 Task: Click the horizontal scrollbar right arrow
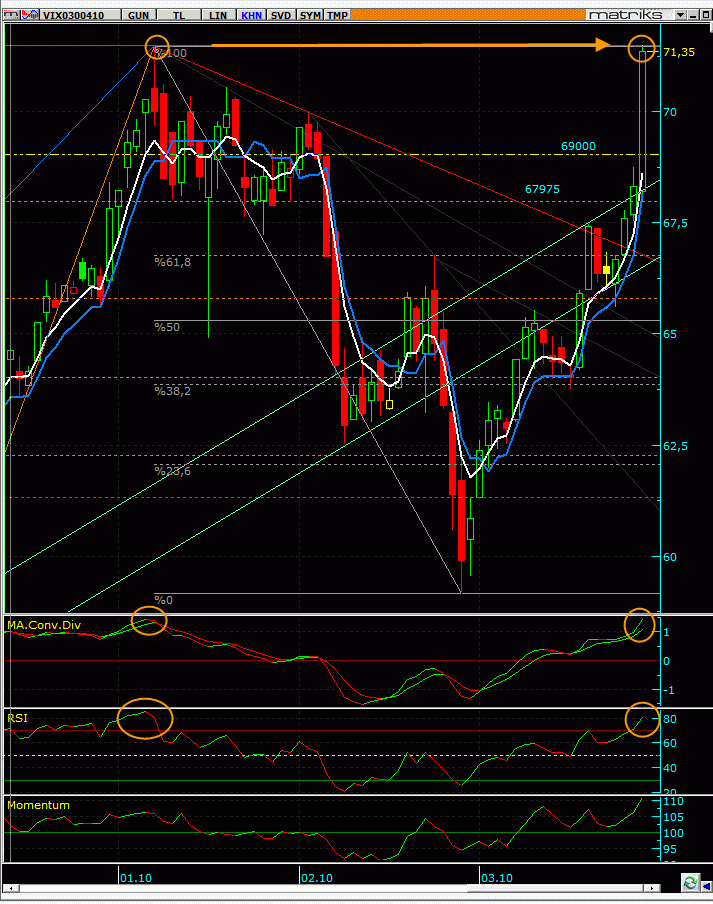pyautogui.click(x=652, y=888)
